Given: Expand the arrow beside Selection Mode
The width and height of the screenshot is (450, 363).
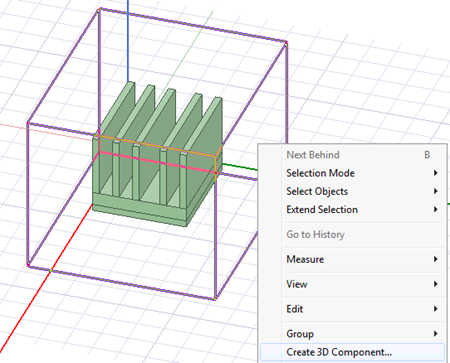Looking at the screenshot, I should tap(436, 173).
